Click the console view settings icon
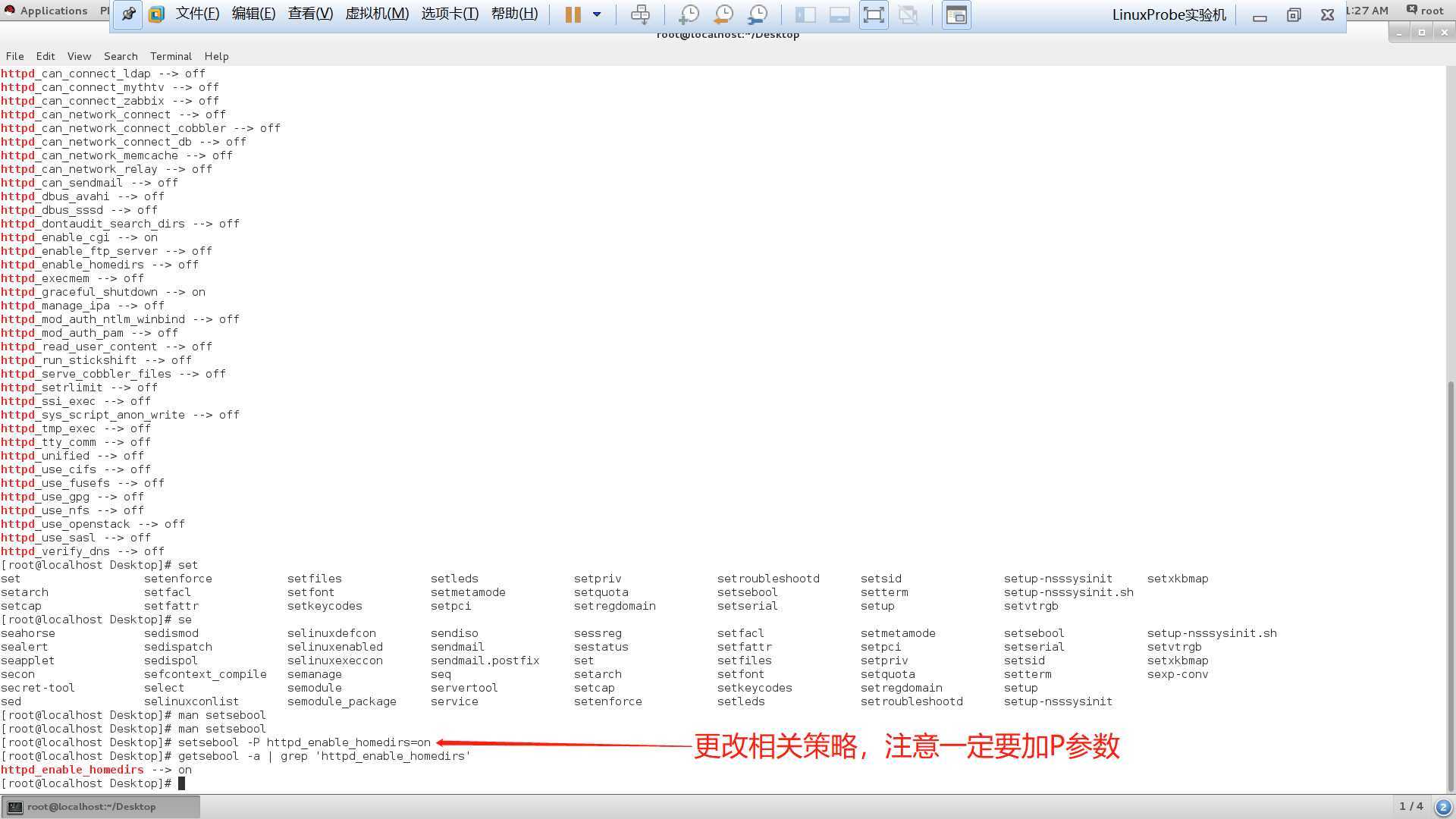The image size is (1456, 819). (956, 14)
